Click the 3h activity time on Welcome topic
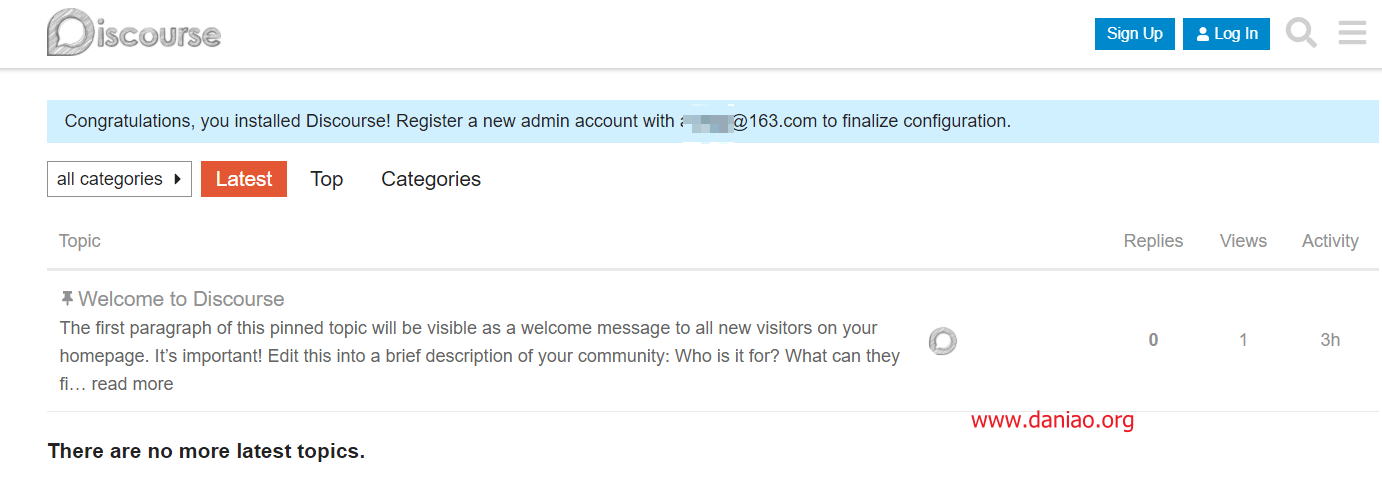The width and height of the screenshot is (1382, 494). tap(1330, 340)
